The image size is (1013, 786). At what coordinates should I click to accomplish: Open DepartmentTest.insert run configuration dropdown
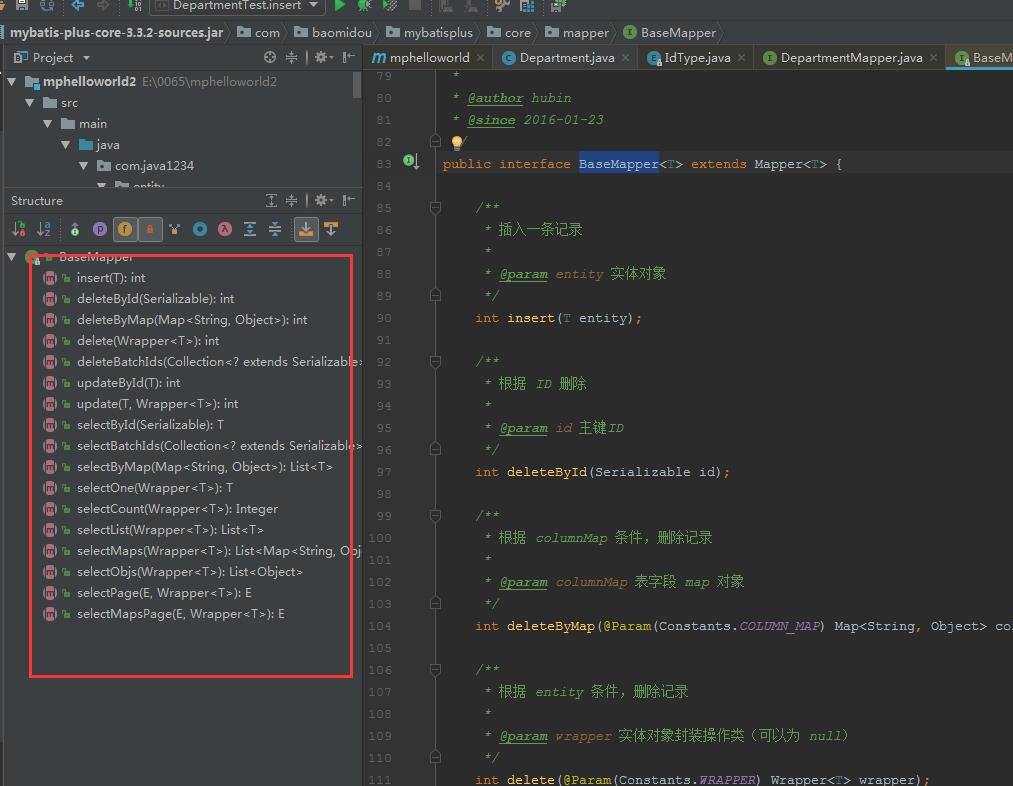237,6
